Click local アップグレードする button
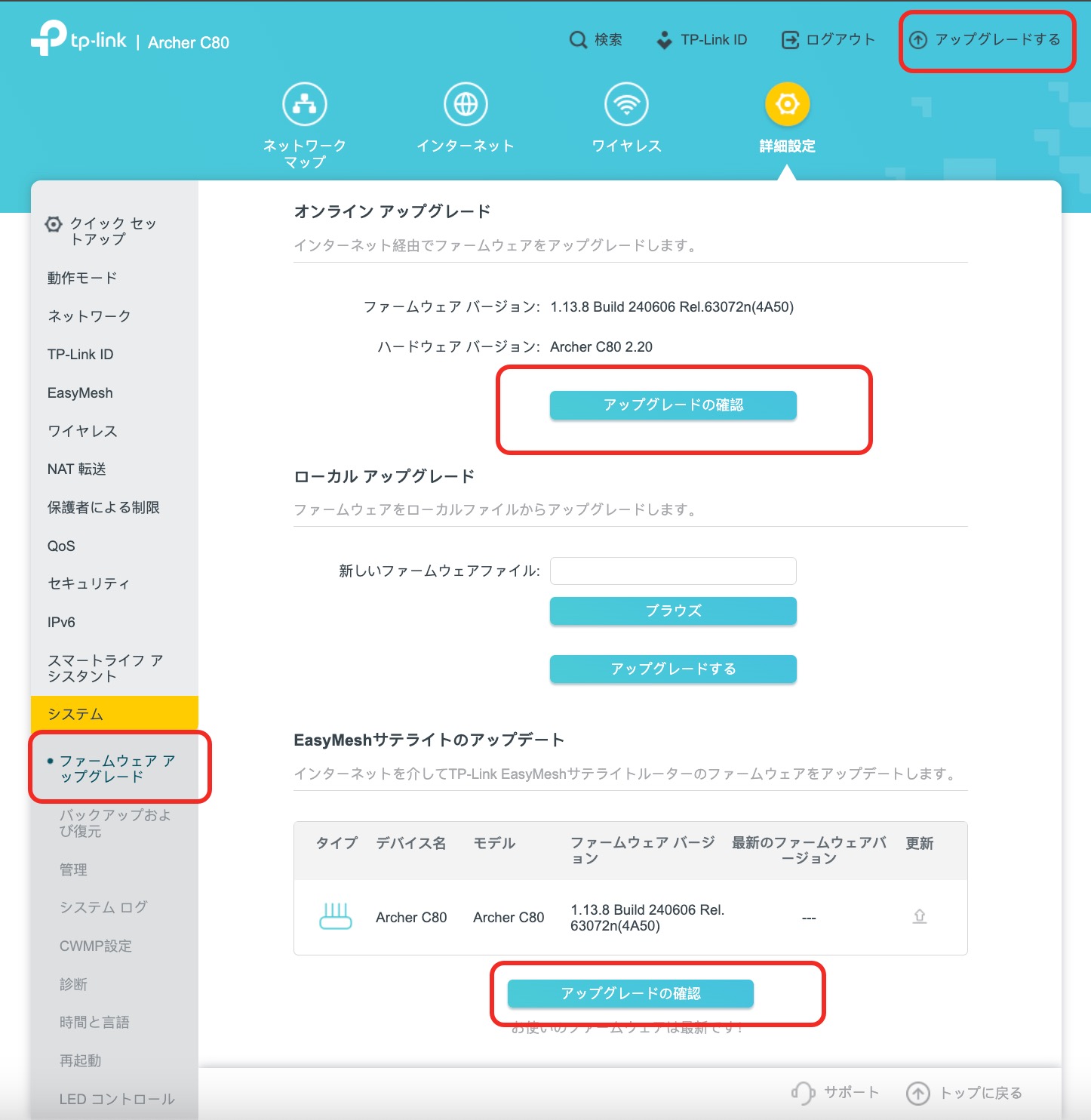The image size is (1091, 1120). (x=673, y=669)
